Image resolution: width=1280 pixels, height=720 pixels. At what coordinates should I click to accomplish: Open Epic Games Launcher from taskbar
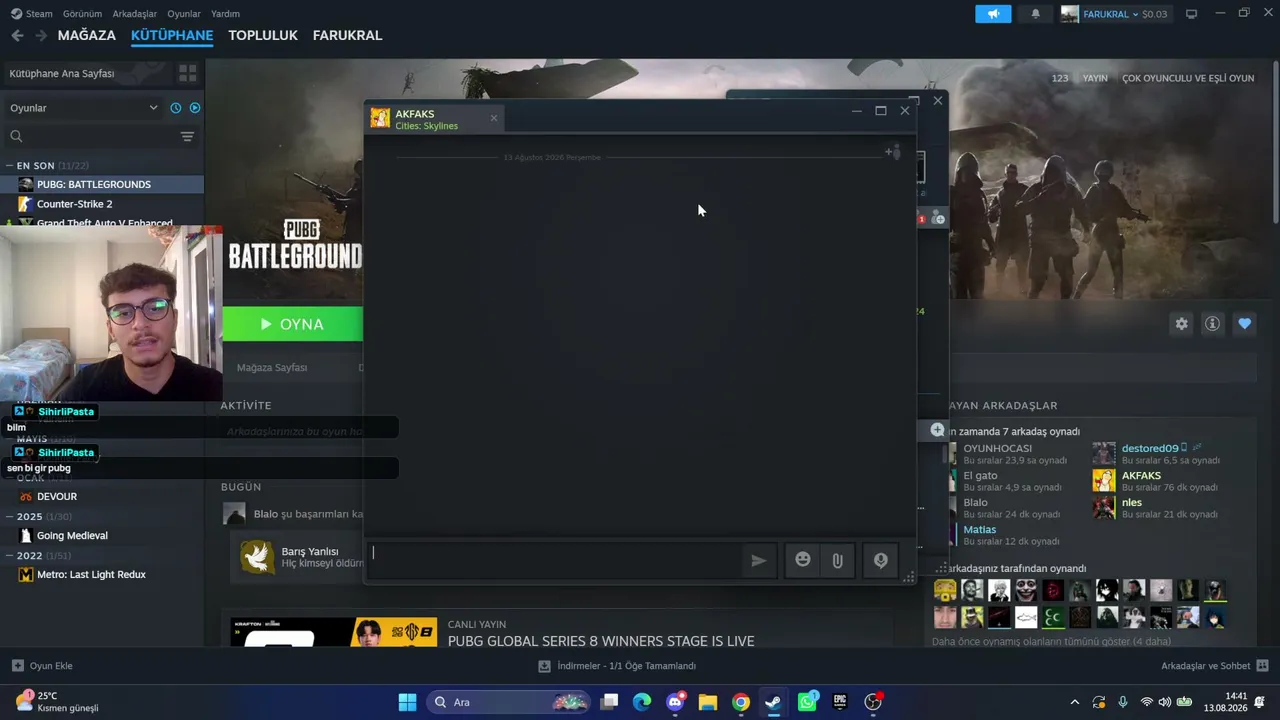pyautogui.click(x=840, y=702)
